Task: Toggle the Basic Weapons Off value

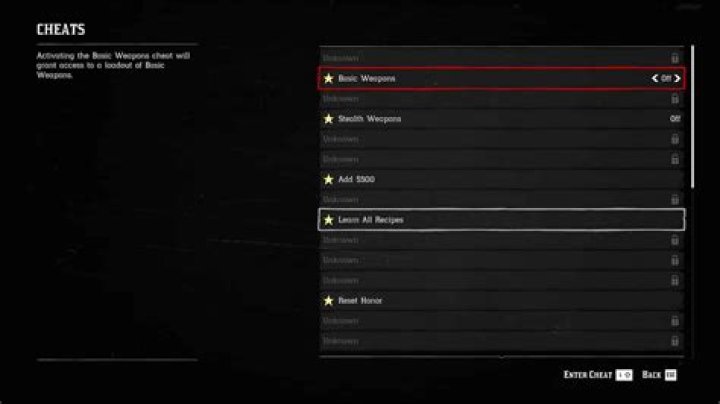Action: [x=666, y=79]
